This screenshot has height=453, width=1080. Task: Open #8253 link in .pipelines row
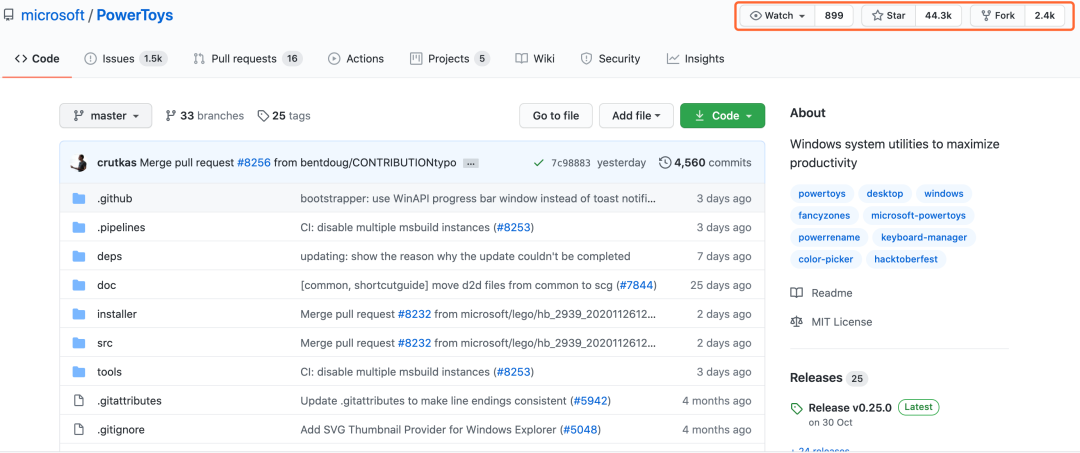(x=513, y=227)
